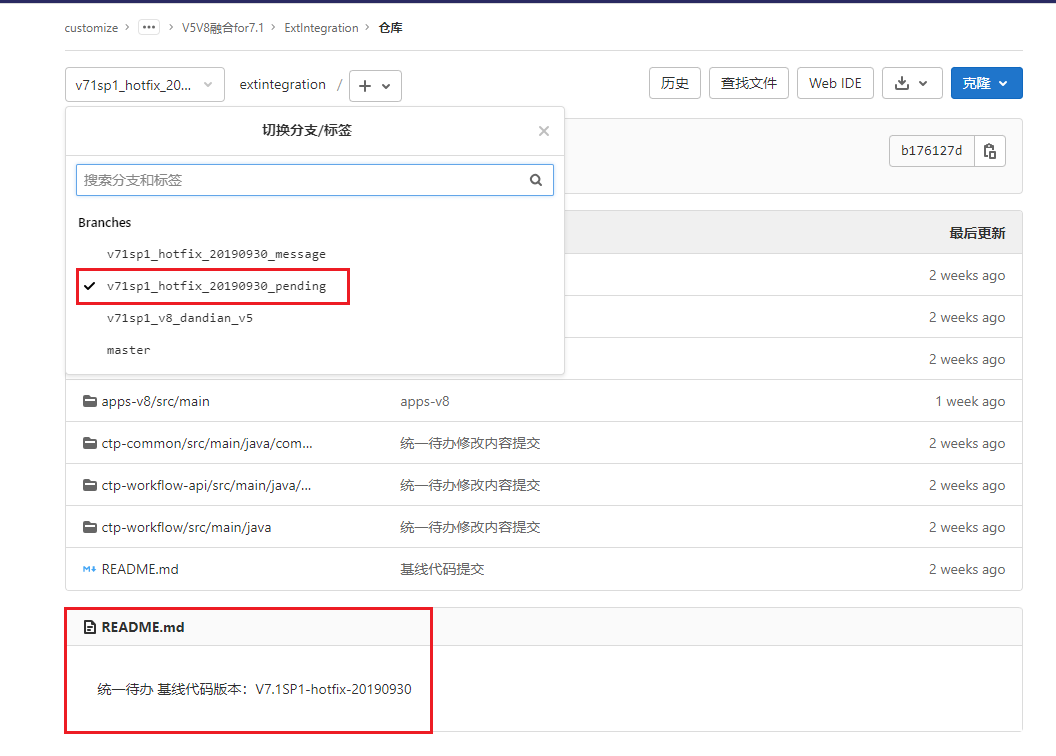Close the switch branch/tag popup

coord(543,131)
